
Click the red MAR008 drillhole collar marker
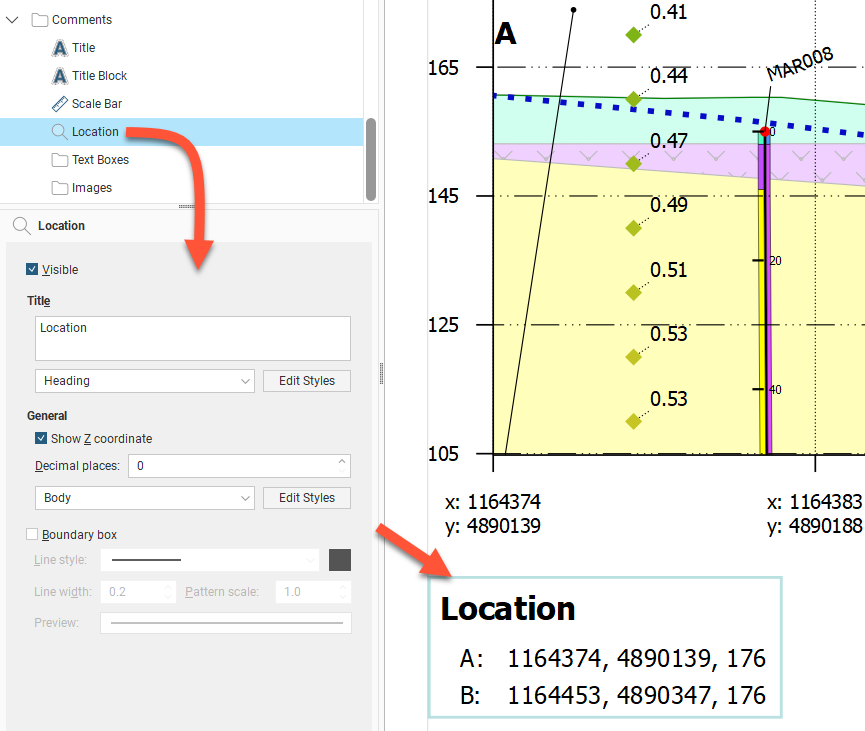766,131
